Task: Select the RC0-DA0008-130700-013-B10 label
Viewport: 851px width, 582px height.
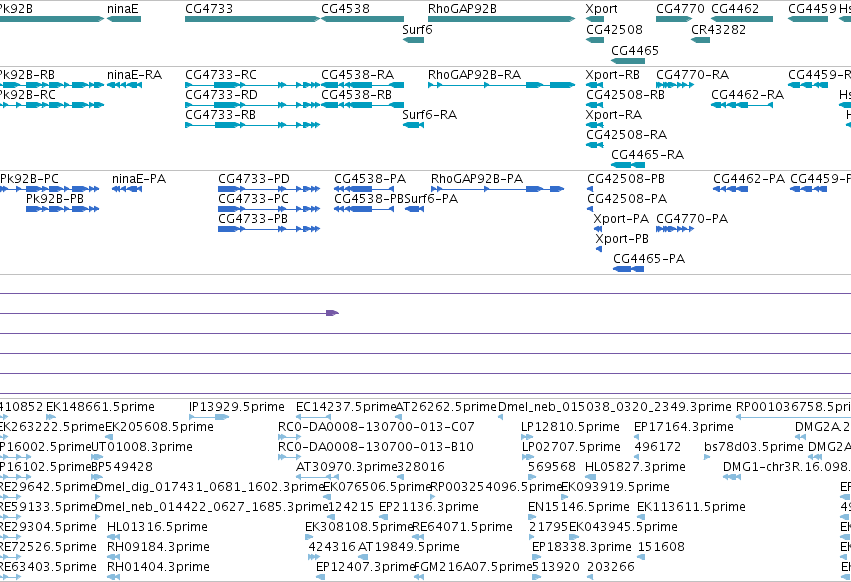Action: (376, 447)
